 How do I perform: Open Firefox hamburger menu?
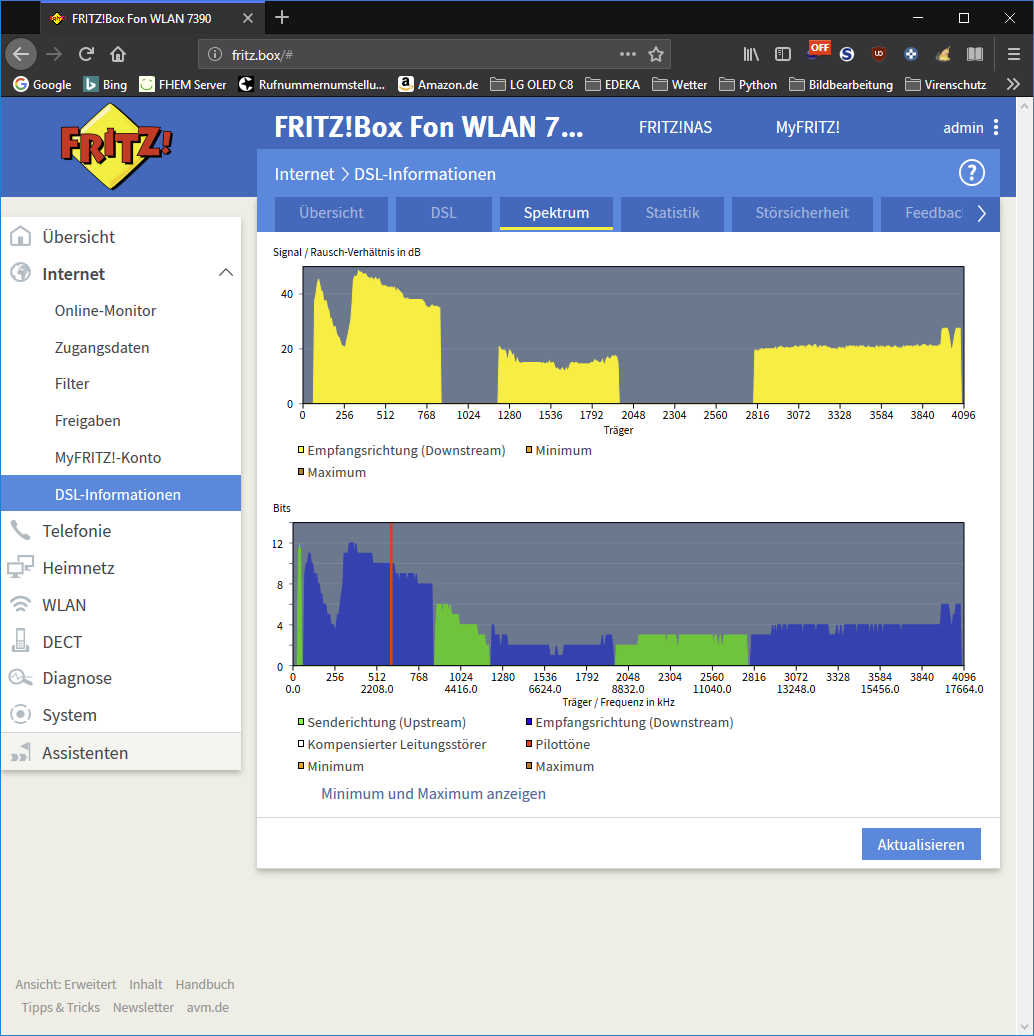[x=1013, y=54]
